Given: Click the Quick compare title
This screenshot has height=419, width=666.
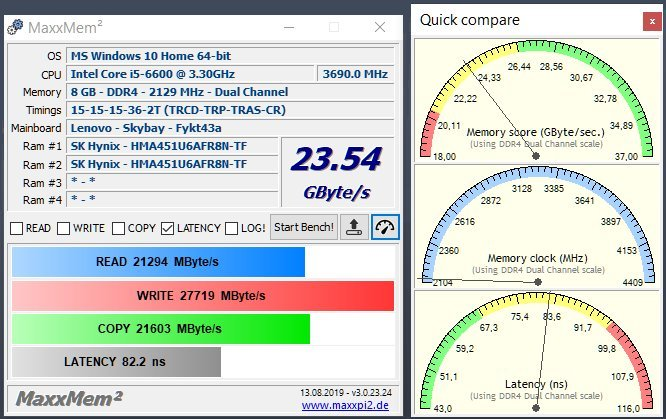Looking at the screenshot, I should point(470,20).
